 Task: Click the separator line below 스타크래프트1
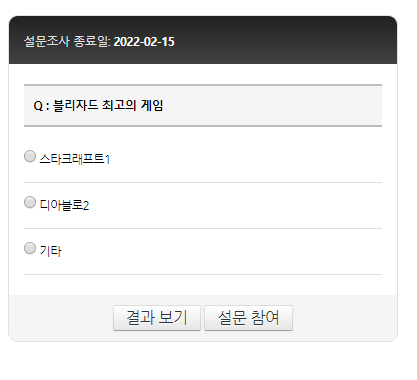(203, 183)
